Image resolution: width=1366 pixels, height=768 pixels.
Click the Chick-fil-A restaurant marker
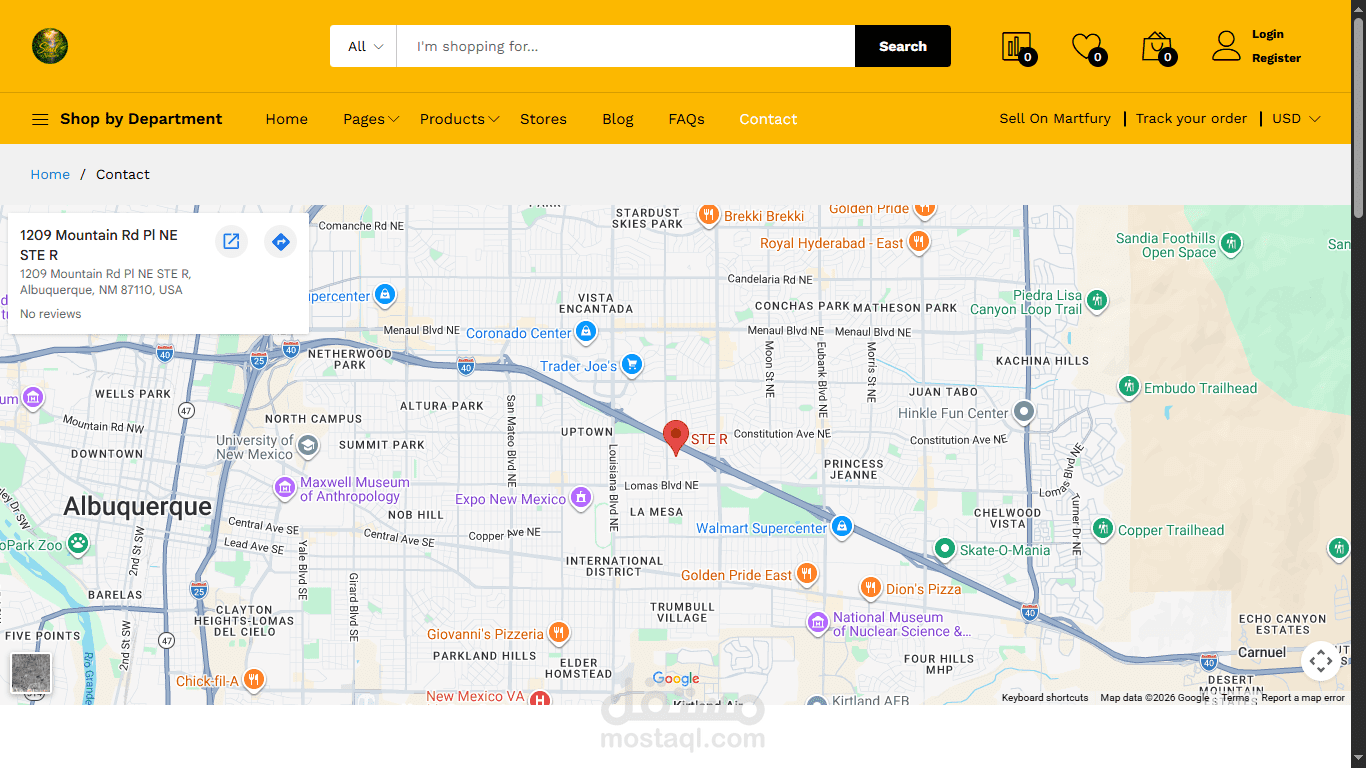[254, 680]
